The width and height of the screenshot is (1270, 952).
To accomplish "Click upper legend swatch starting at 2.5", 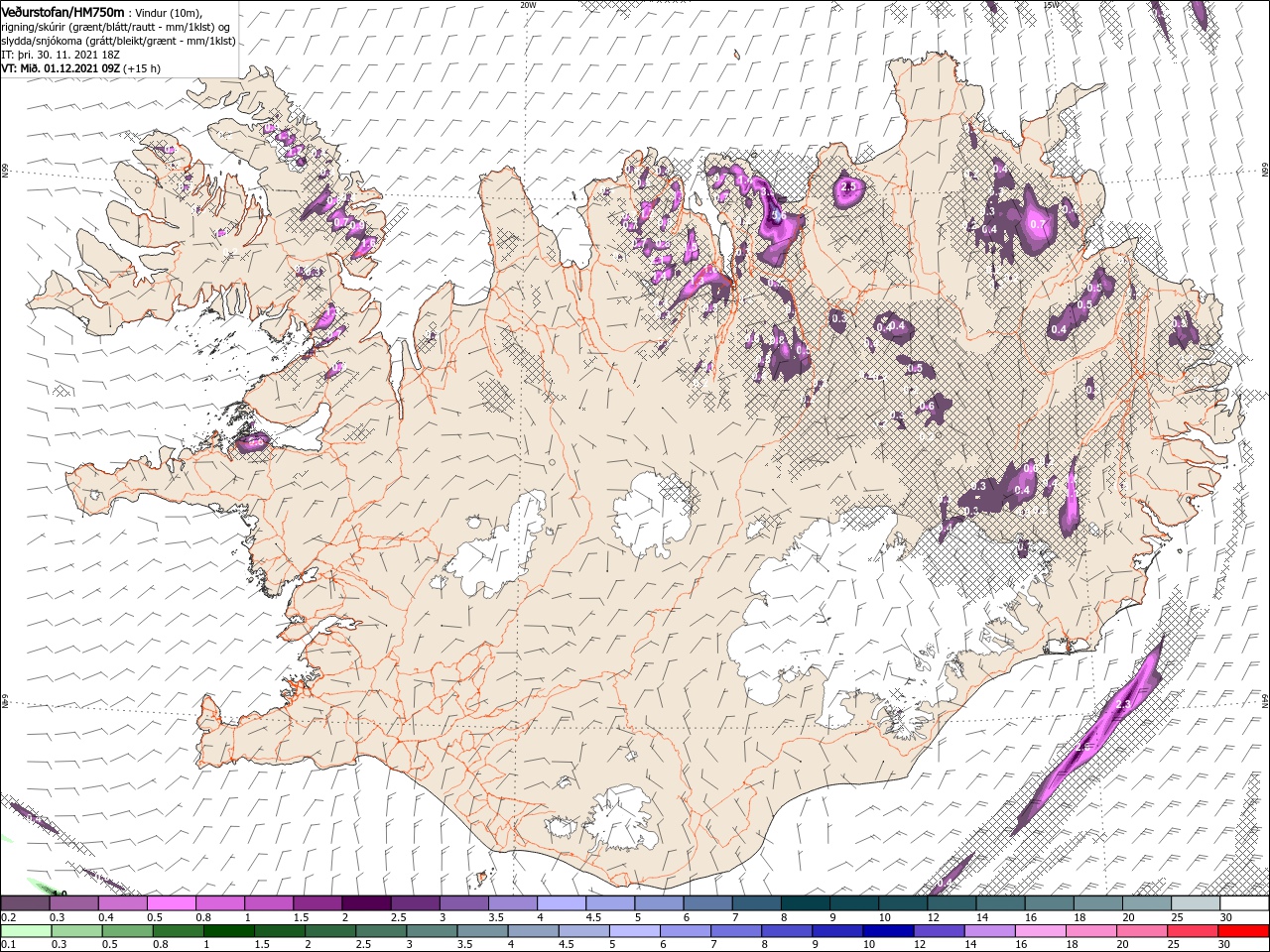I will (415, 903).
